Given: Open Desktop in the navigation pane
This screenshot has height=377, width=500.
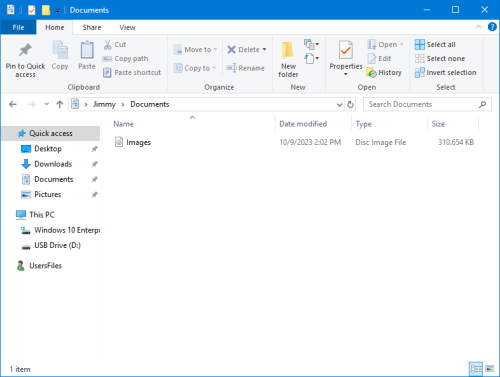Looking at the screenshot, I should pos(48,149).
